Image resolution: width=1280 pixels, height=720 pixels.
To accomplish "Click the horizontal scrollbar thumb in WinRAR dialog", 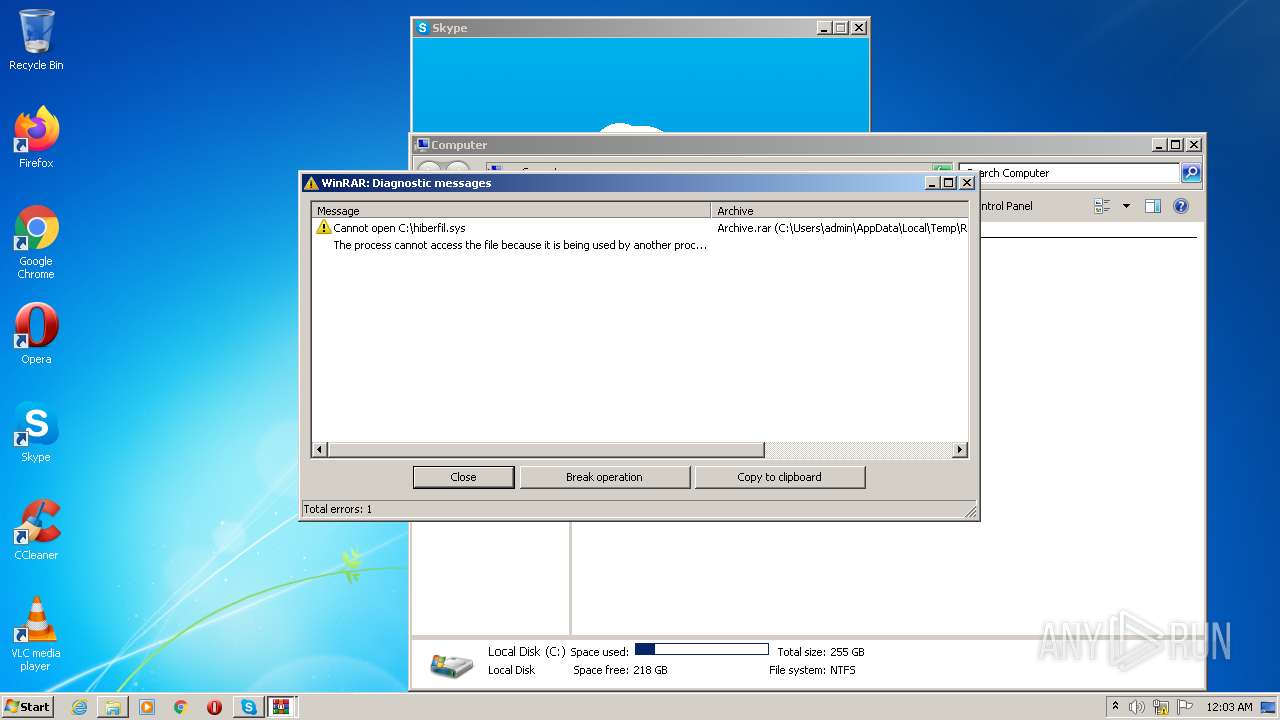I will (x=545, y=450).
